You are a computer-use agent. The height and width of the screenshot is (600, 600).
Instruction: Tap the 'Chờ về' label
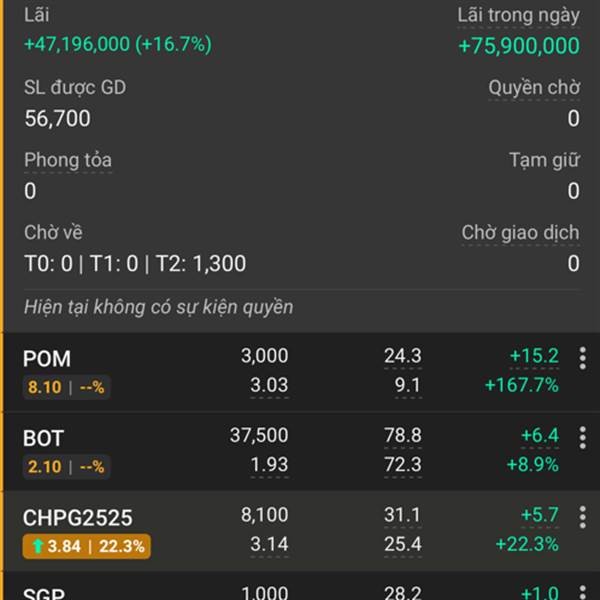tap(53, 233)
